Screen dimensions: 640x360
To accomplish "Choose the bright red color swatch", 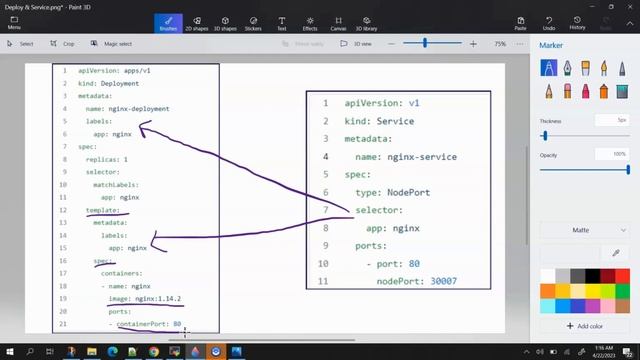I will click(x=622, y=276).
